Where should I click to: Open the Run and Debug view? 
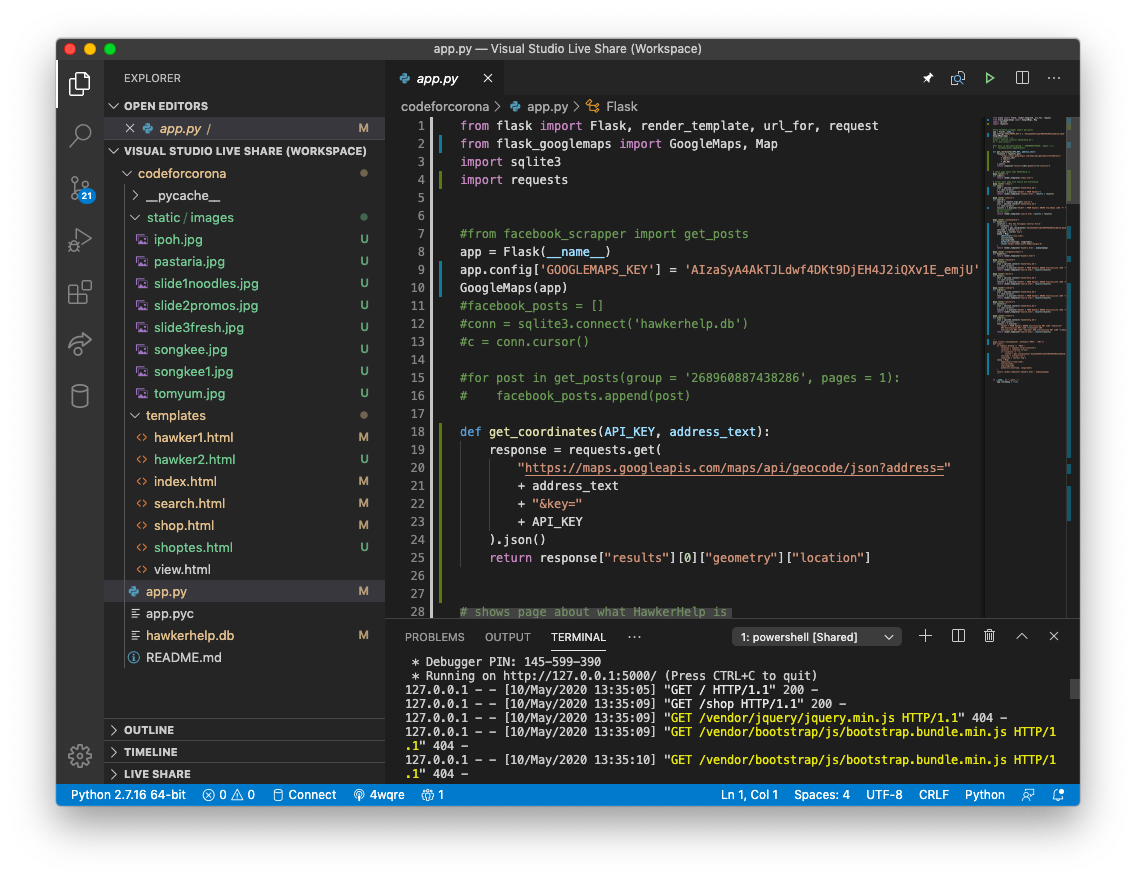(80, 240)
